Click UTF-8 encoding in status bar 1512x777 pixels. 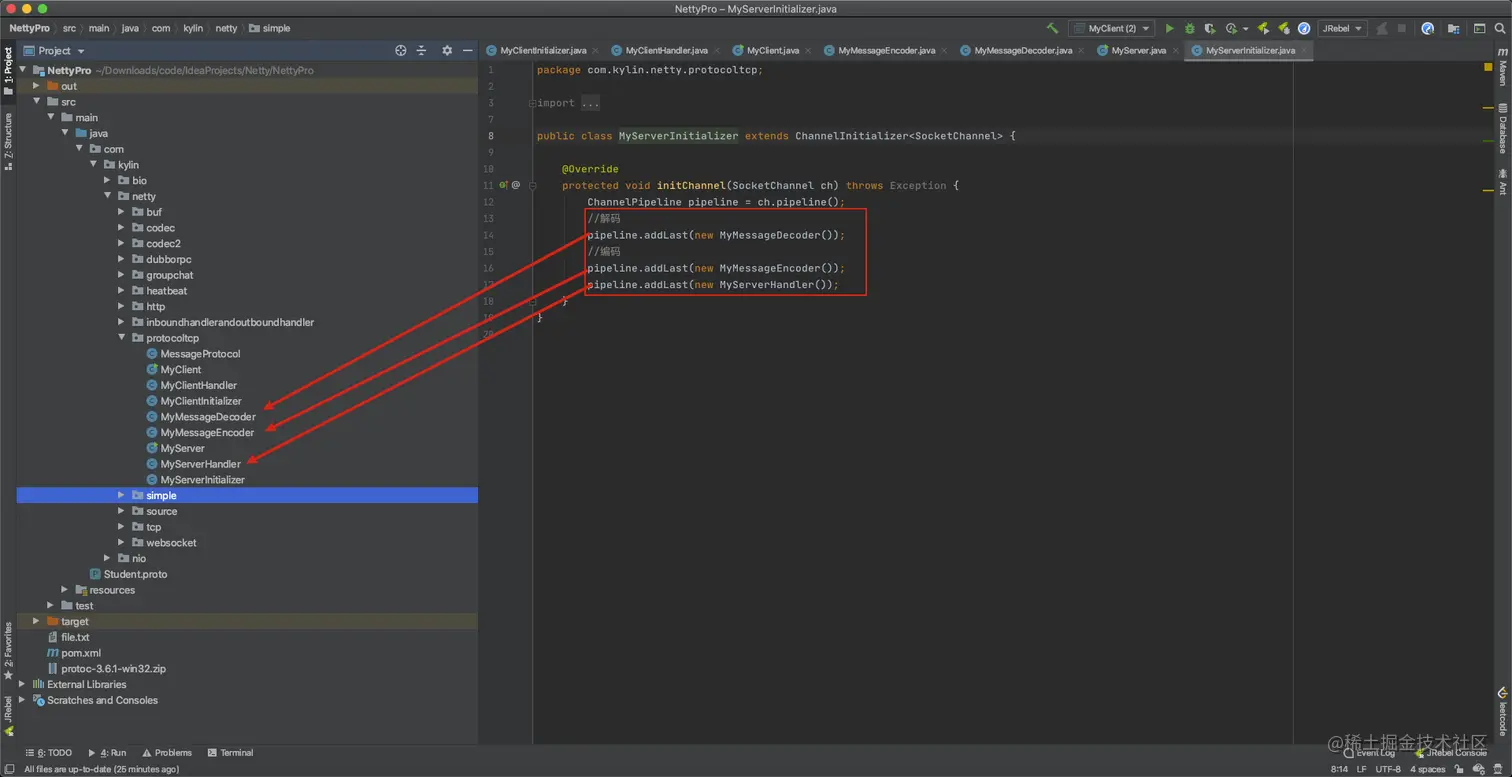click(1388, 769)
